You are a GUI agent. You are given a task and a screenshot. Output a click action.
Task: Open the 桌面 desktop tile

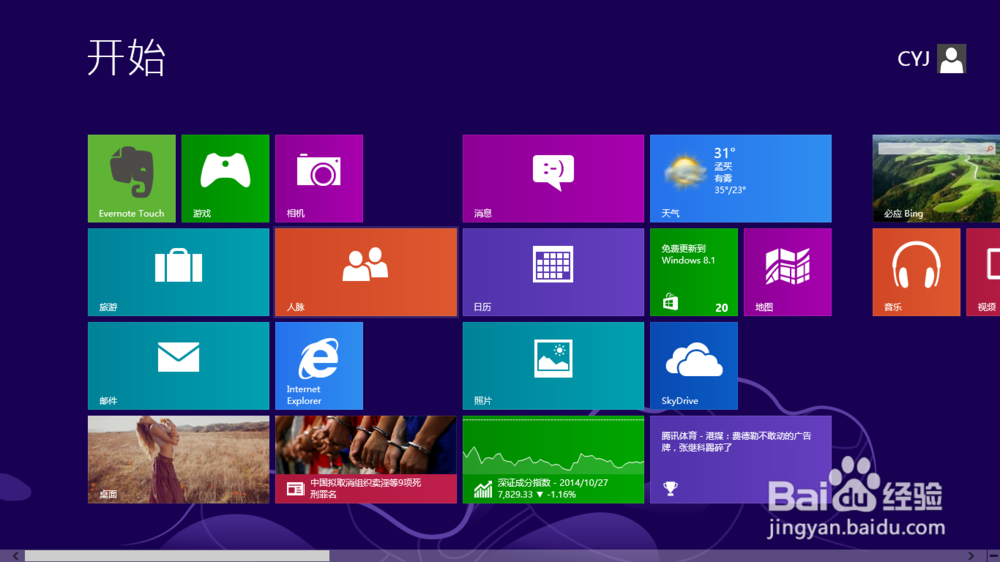click(179, 460)
